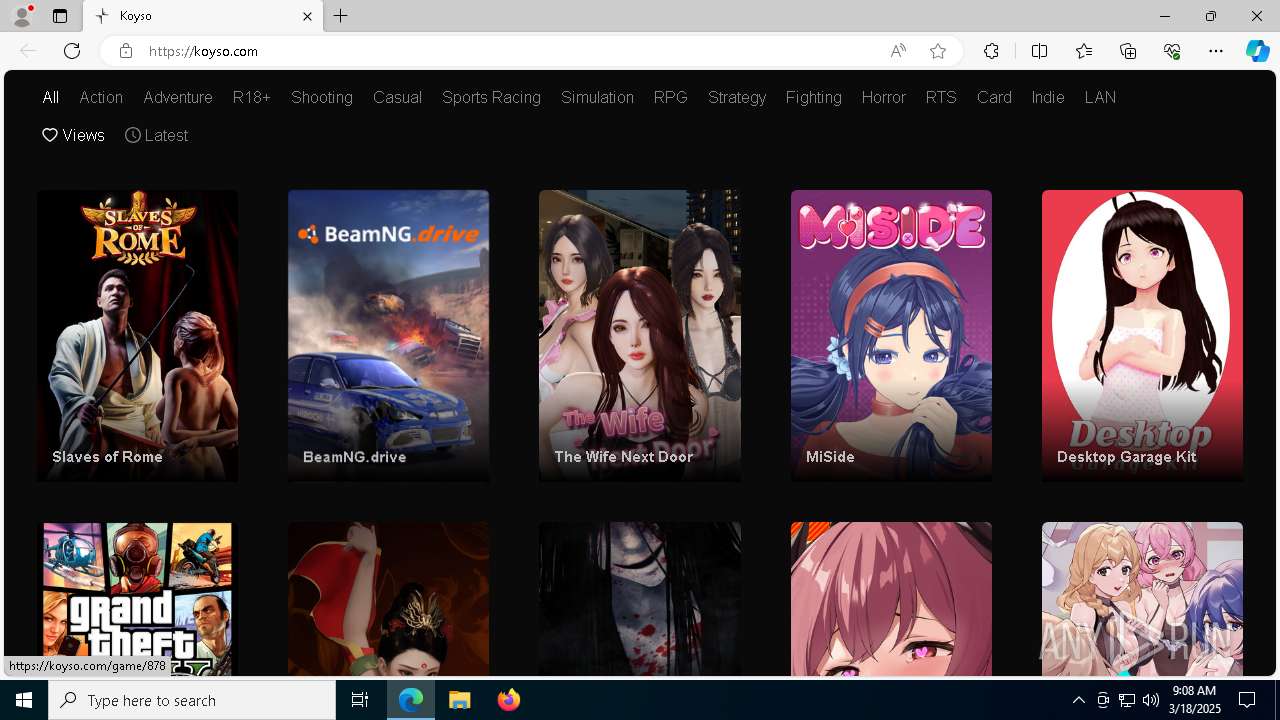
Task: Toggle Split screen icon
Action: point(1039,51)
